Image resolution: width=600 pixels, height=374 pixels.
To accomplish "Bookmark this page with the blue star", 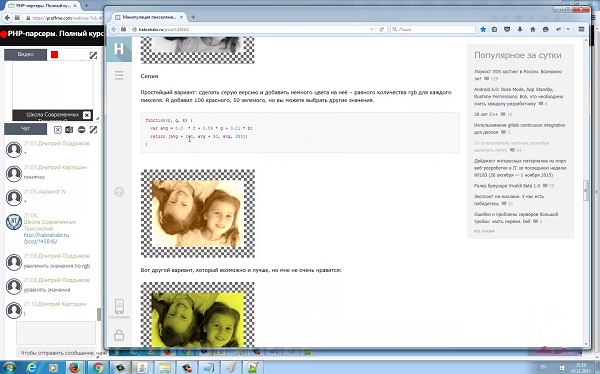I will point(483,29).
